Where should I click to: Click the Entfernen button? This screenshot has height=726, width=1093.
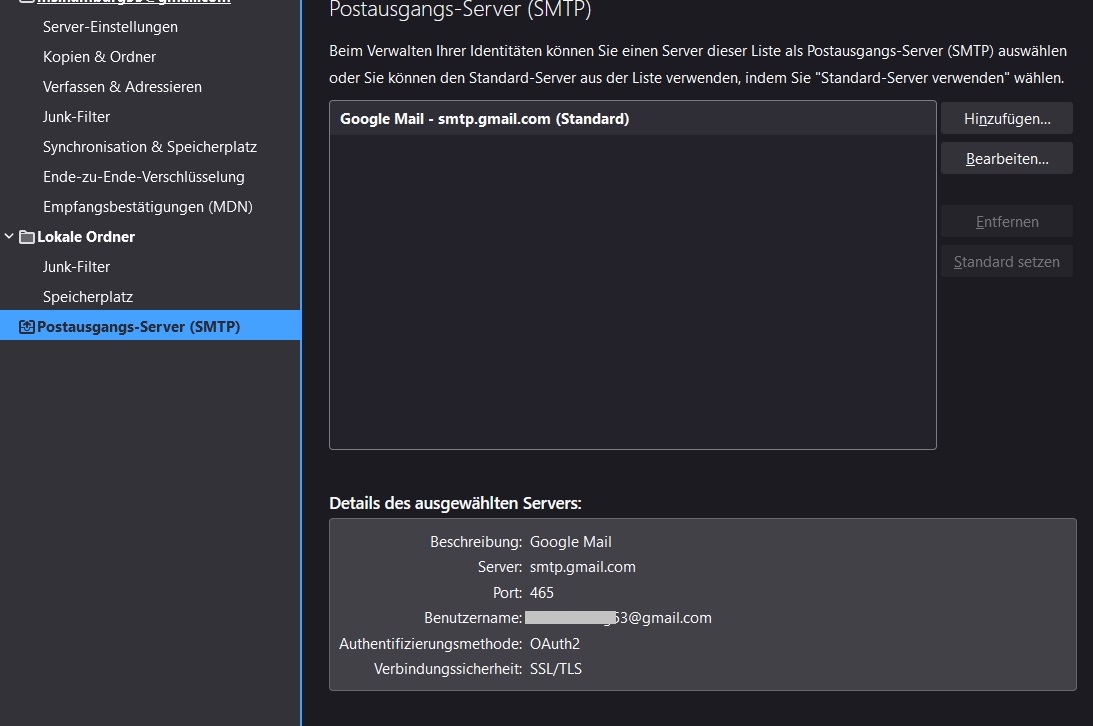click(1006, 222)
